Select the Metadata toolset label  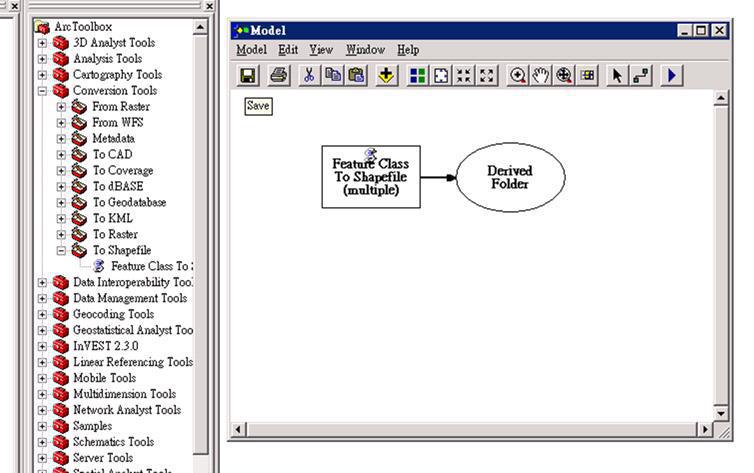(113, 138)
